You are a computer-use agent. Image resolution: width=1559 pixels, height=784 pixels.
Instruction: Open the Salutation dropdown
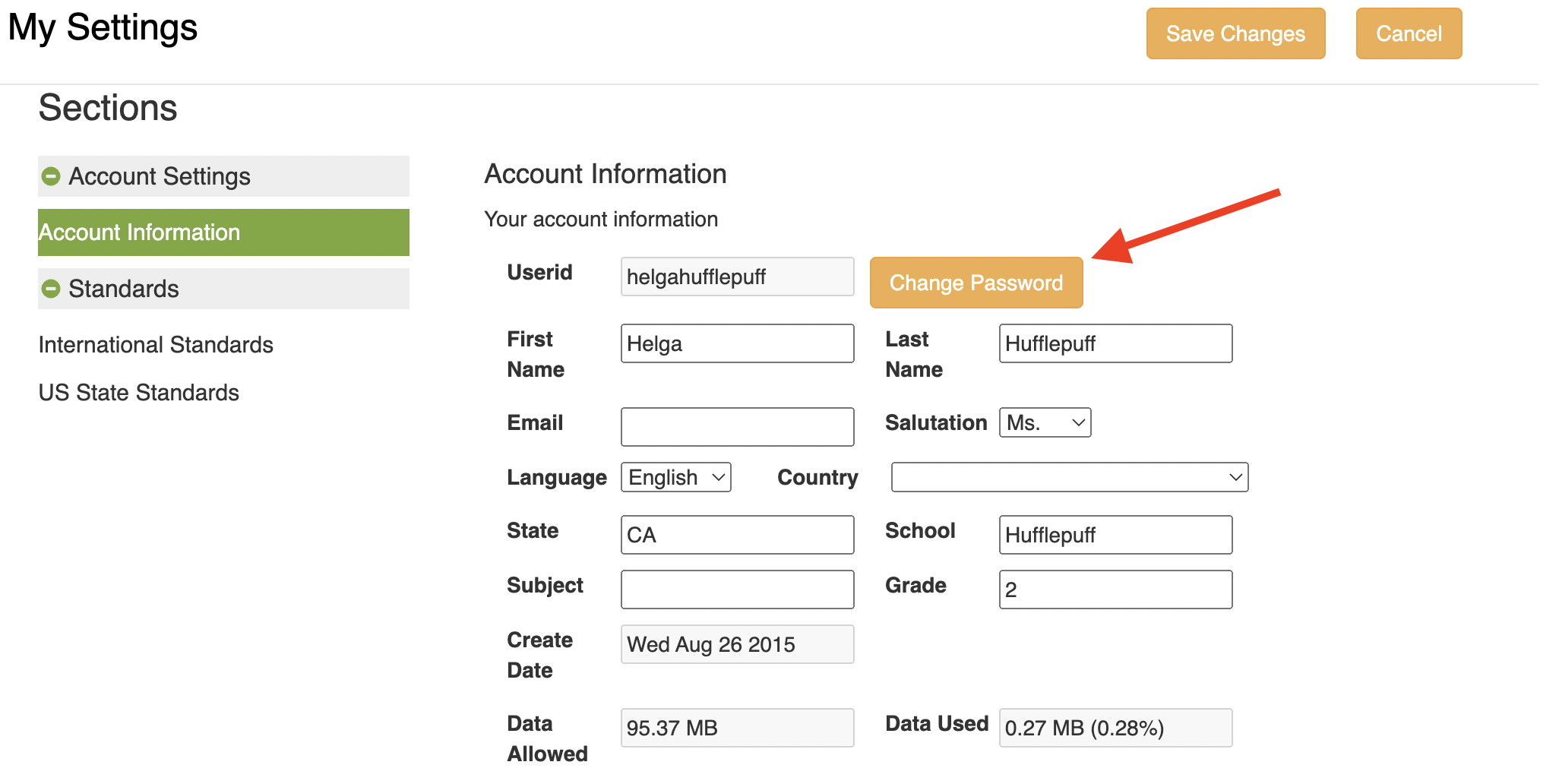coord(1045,422)
